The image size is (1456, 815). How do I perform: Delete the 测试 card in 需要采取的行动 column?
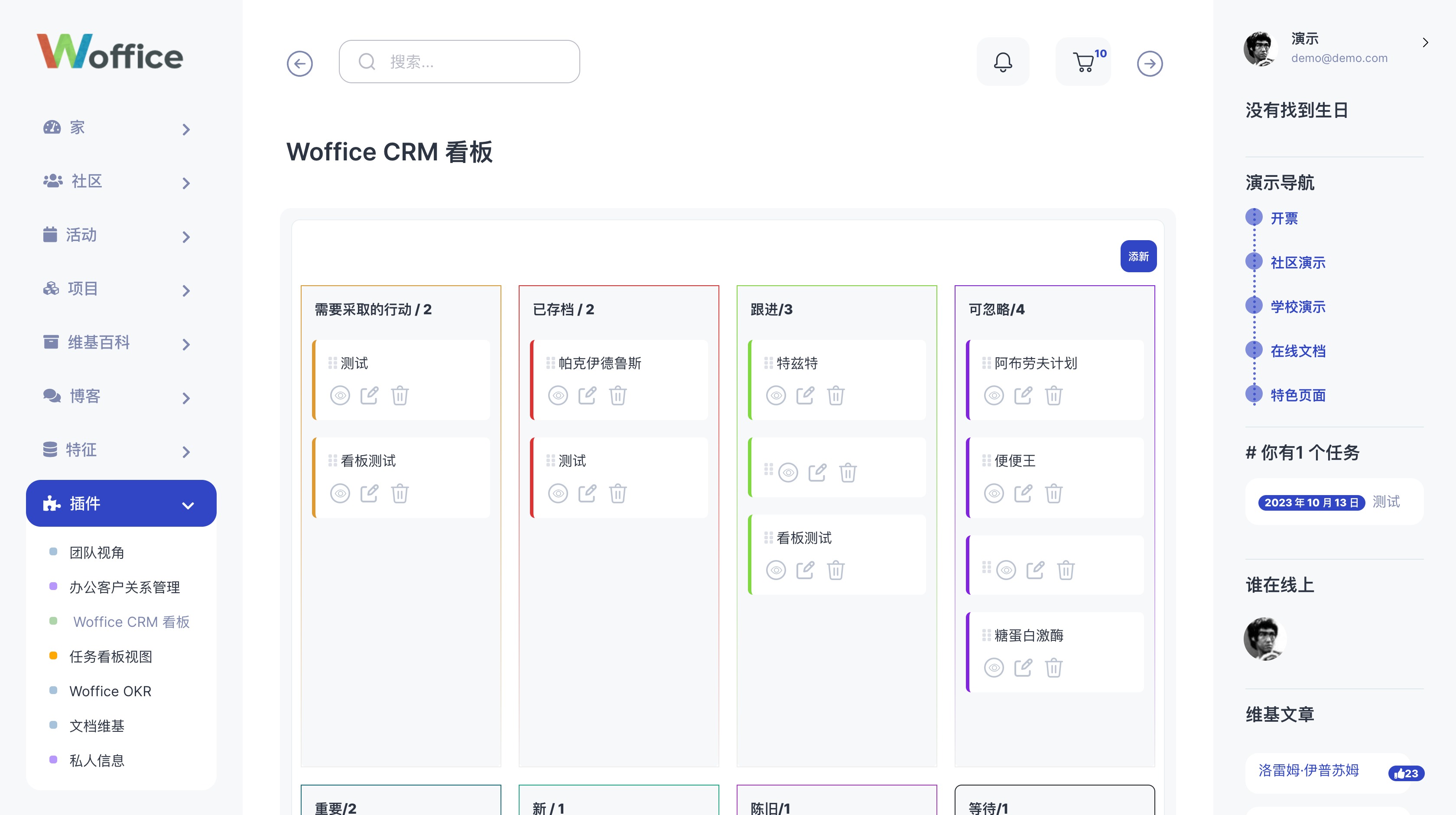pyautogui.click(x=400, y=395)
